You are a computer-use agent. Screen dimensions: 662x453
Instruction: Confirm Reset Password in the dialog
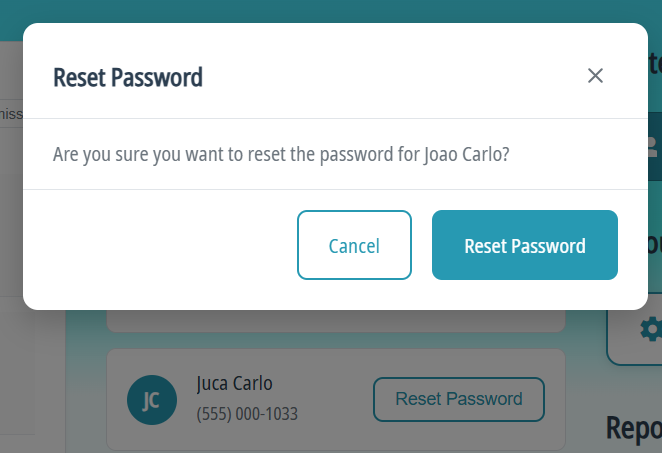pos(524,245)
